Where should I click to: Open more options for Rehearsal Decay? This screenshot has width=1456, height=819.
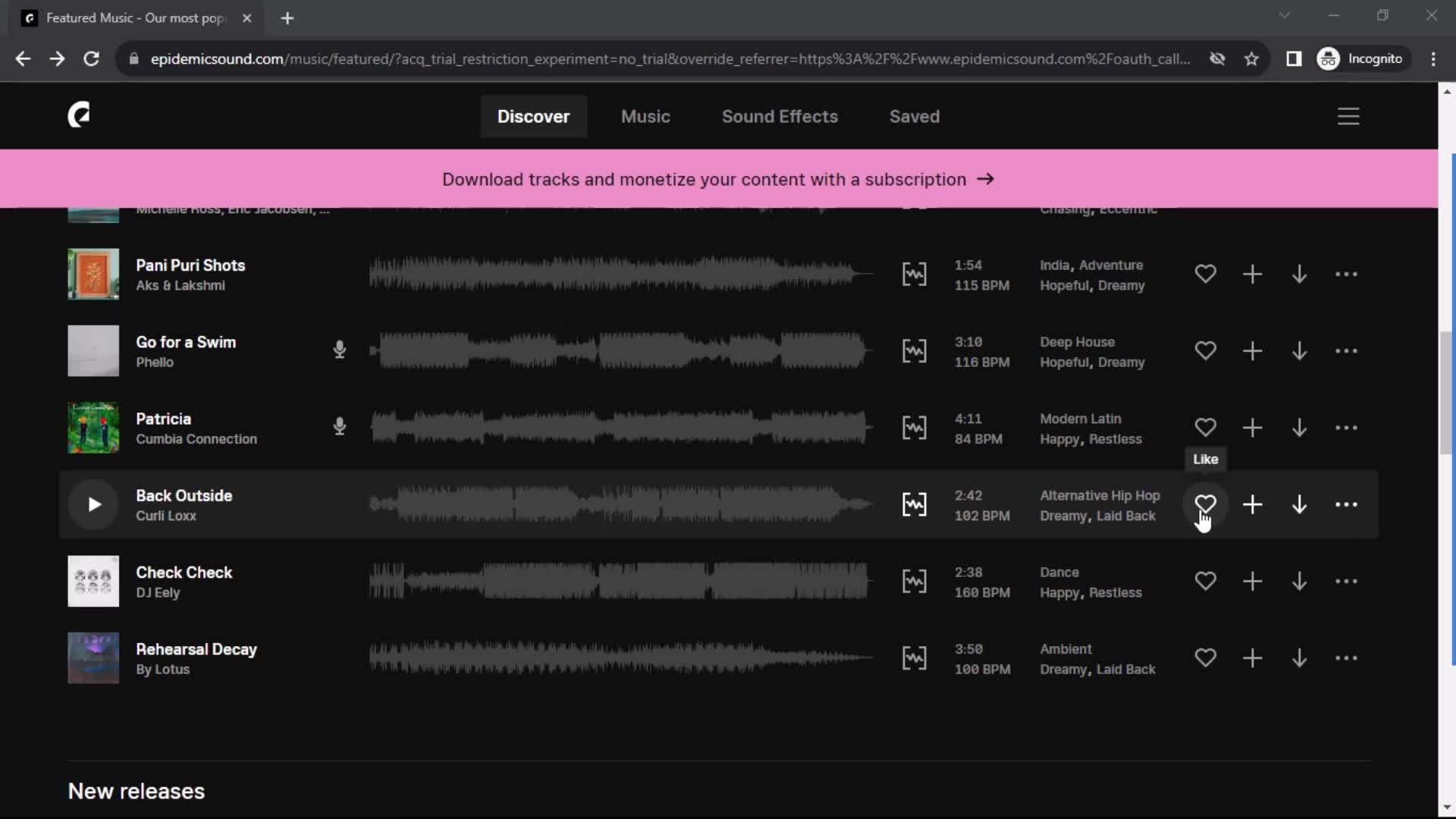(1346, 657)
